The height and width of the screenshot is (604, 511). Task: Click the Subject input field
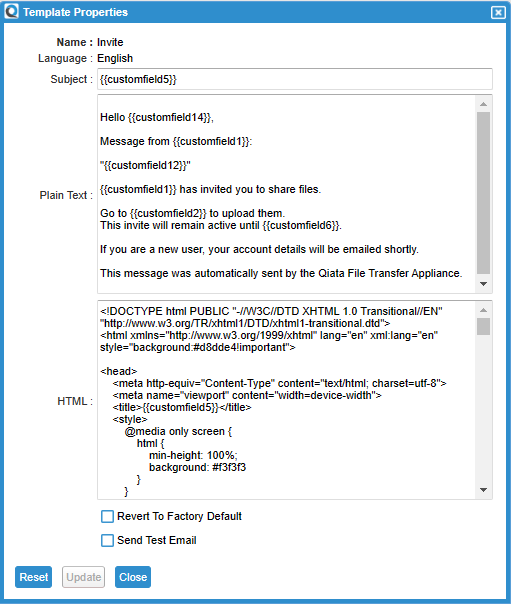295,79
